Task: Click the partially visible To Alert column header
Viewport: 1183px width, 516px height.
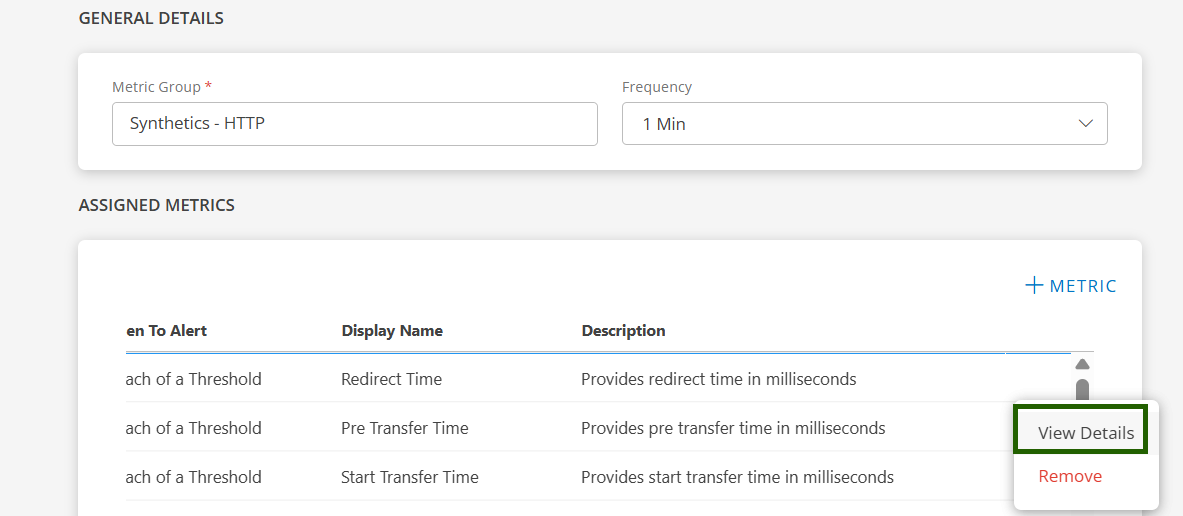Action: (x=167, y=331)
